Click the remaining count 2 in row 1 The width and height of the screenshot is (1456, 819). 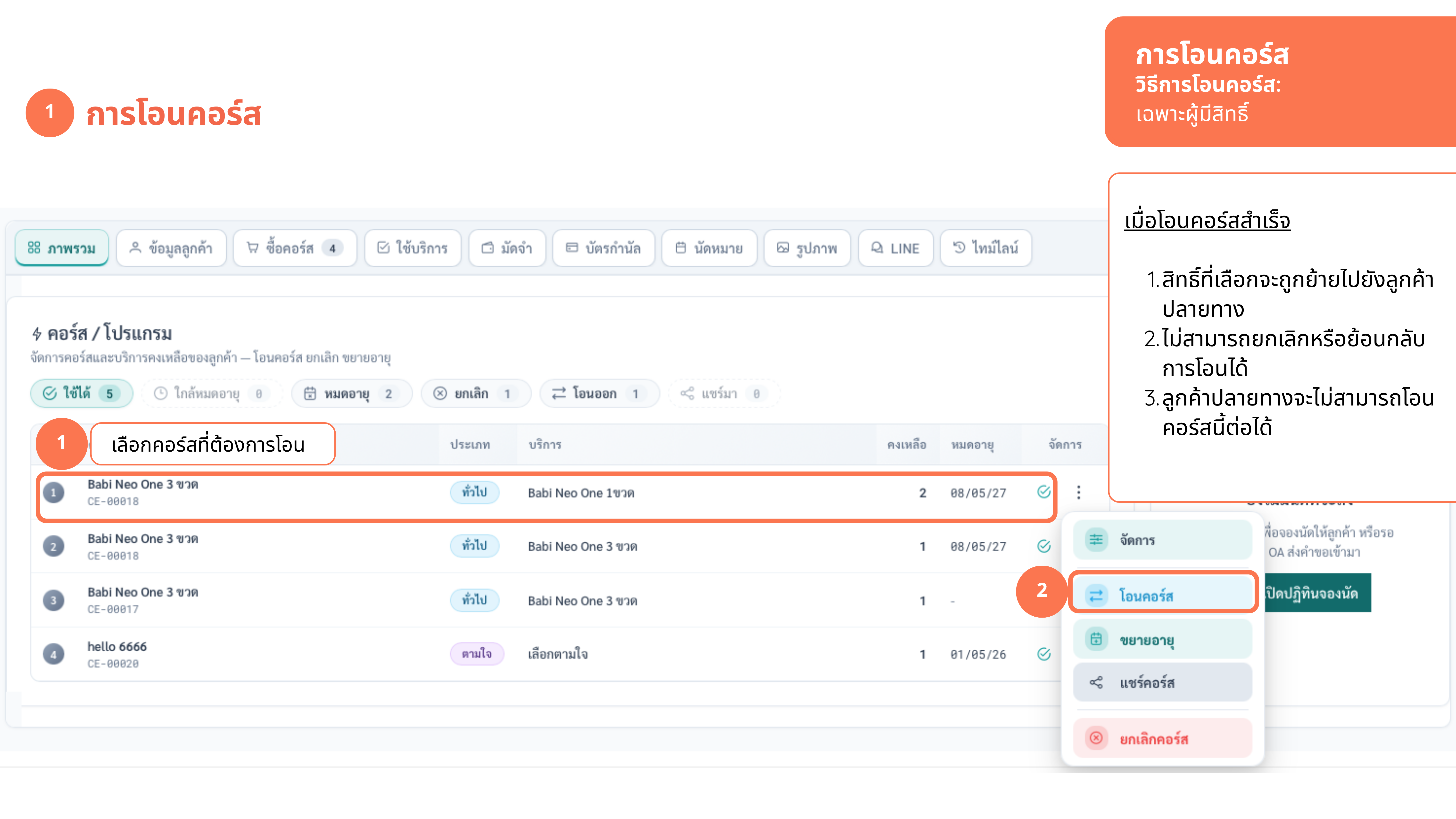(x=923, y=493)
